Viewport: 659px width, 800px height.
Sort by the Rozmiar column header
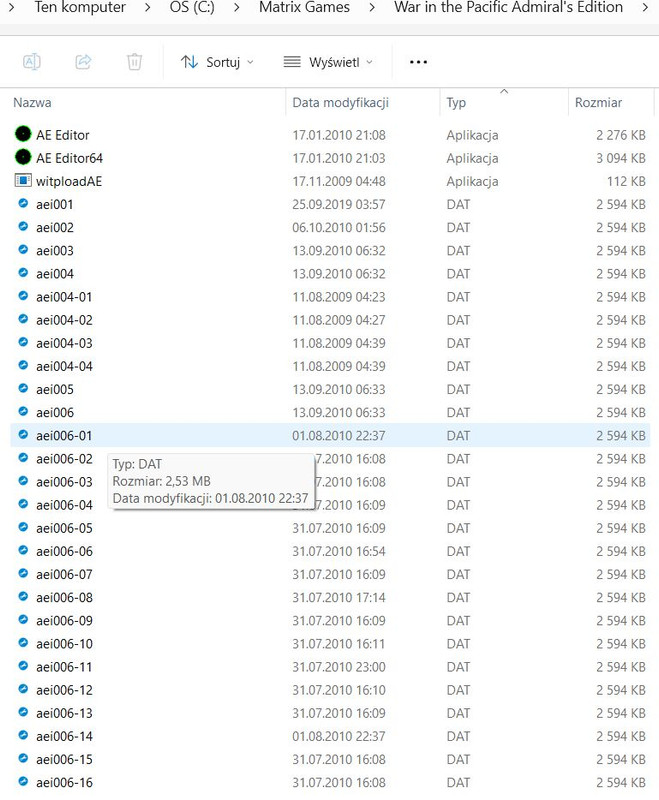pos(598,103)
